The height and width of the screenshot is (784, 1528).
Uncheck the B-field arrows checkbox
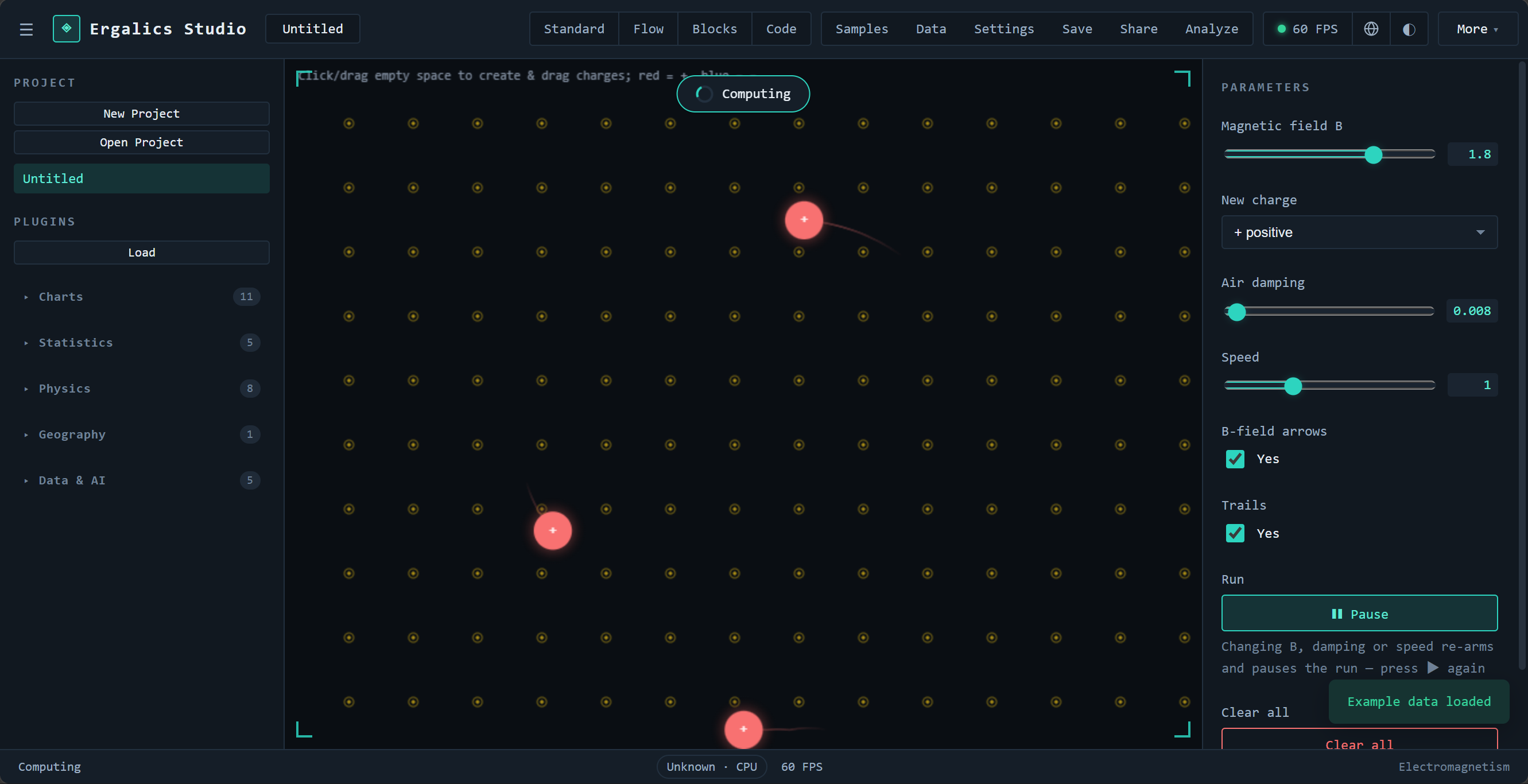(x=1235, y=459)
